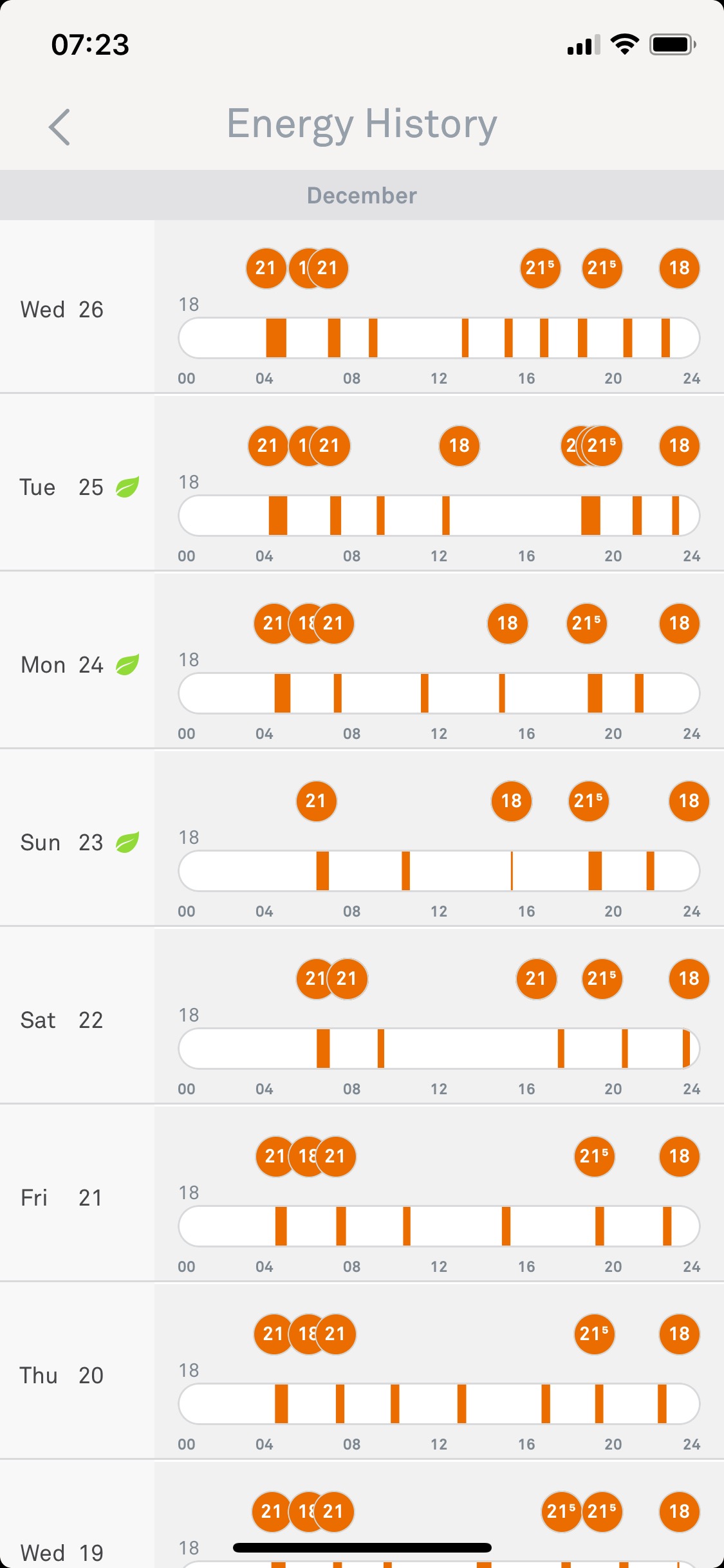
Task: Tap the home indicator bar at bottom
Action: (362, 1547)
